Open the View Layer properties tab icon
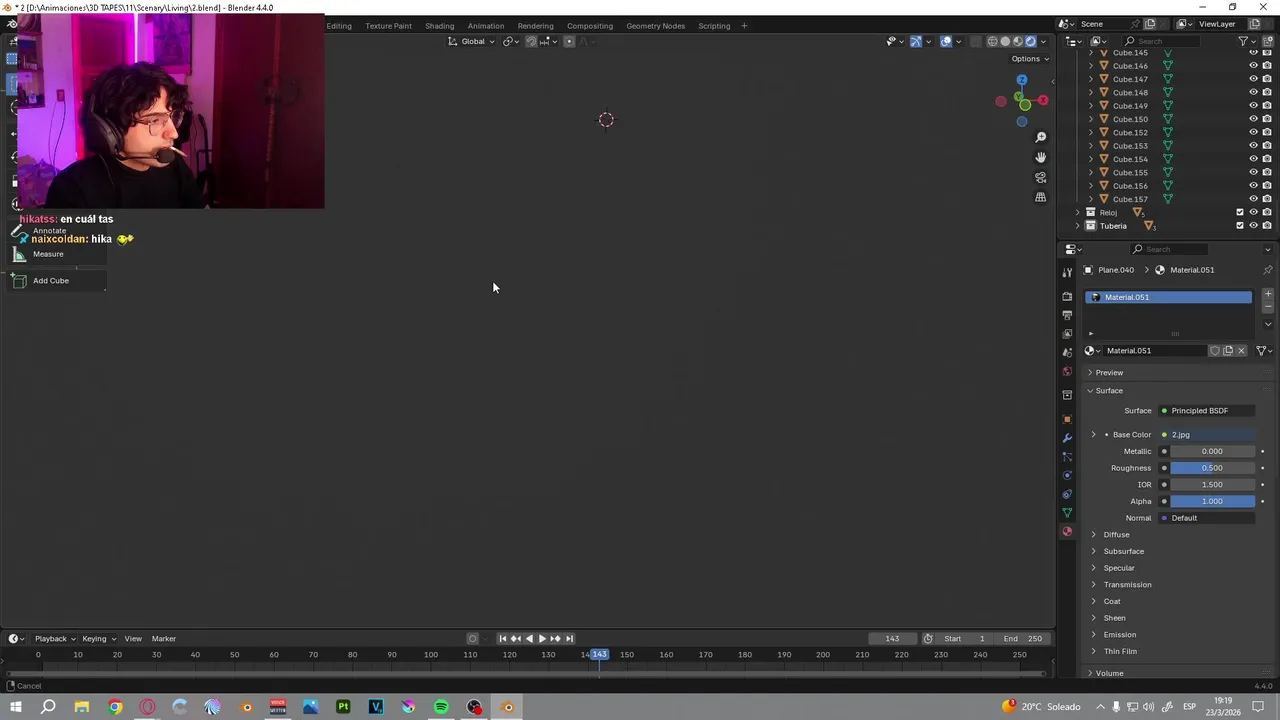 click(x=1067, y=334)
